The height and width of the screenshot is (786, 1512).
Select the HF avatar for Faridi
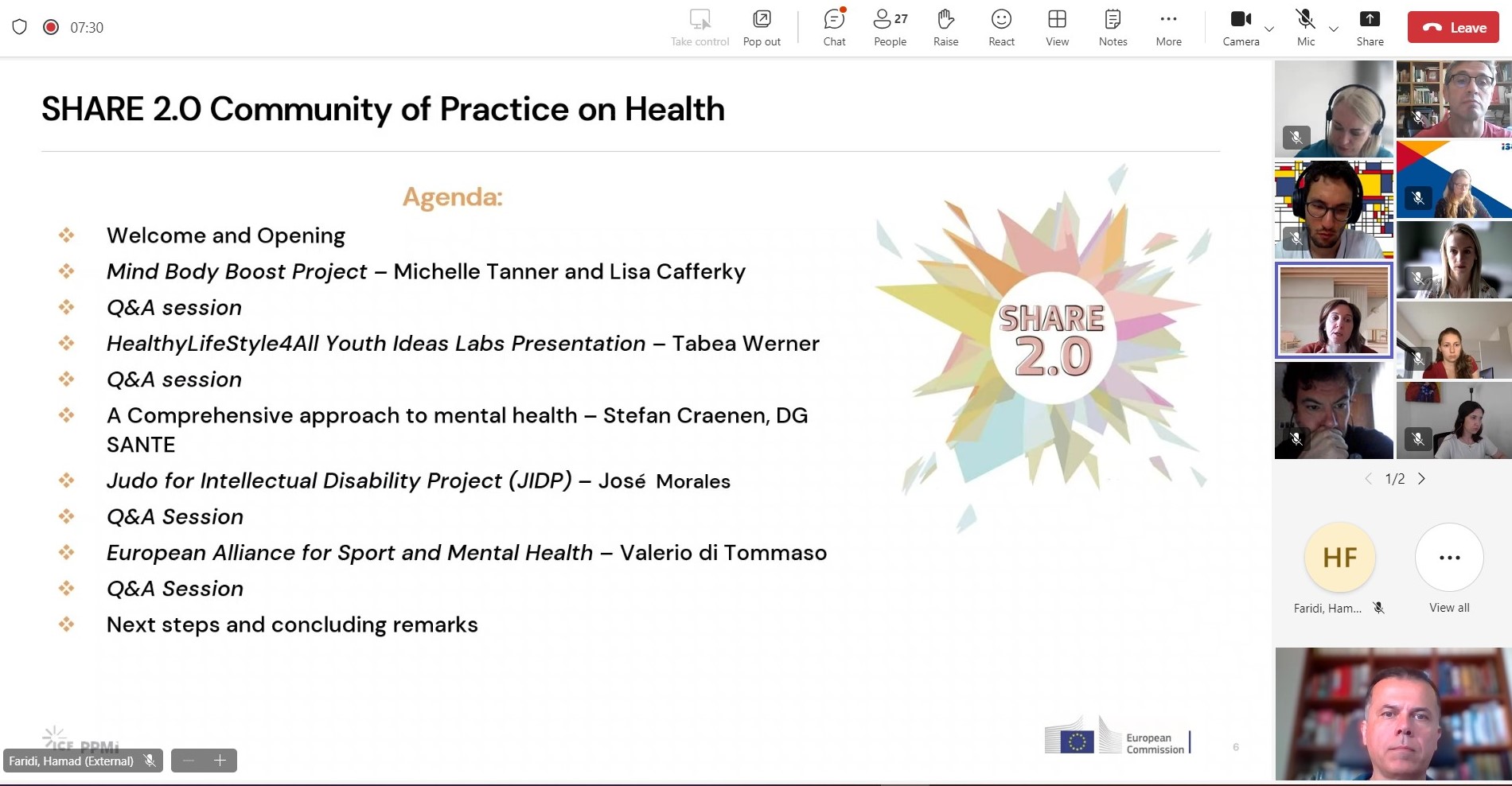pos(1340,558)
